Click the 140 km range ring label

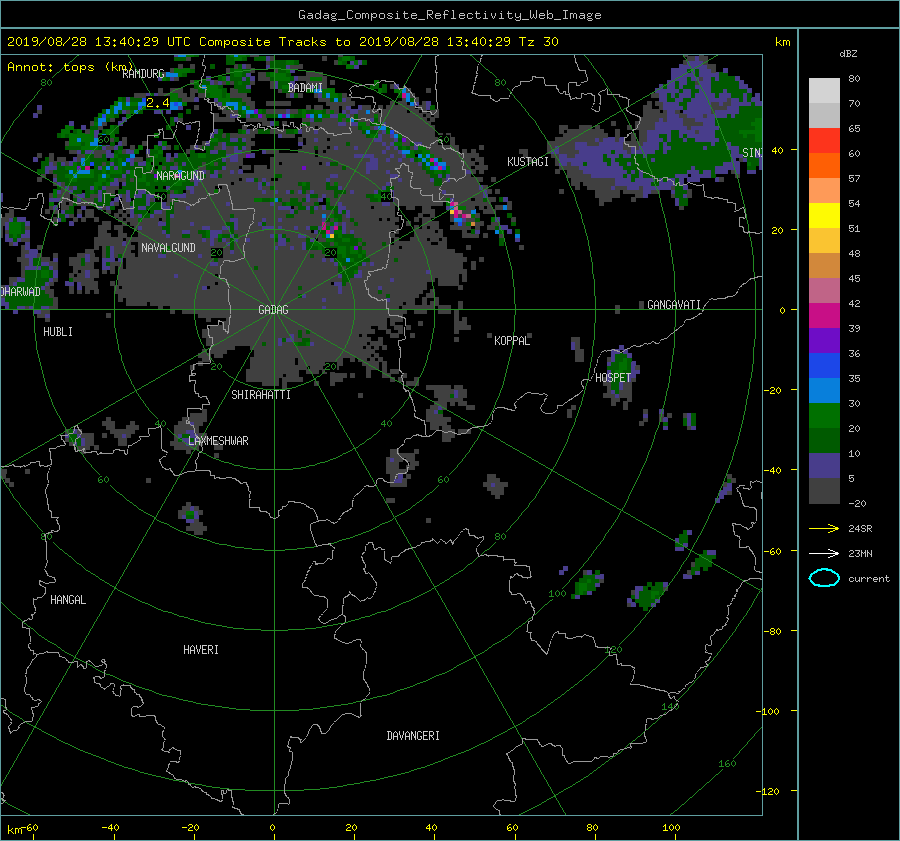tap(670, 707)
